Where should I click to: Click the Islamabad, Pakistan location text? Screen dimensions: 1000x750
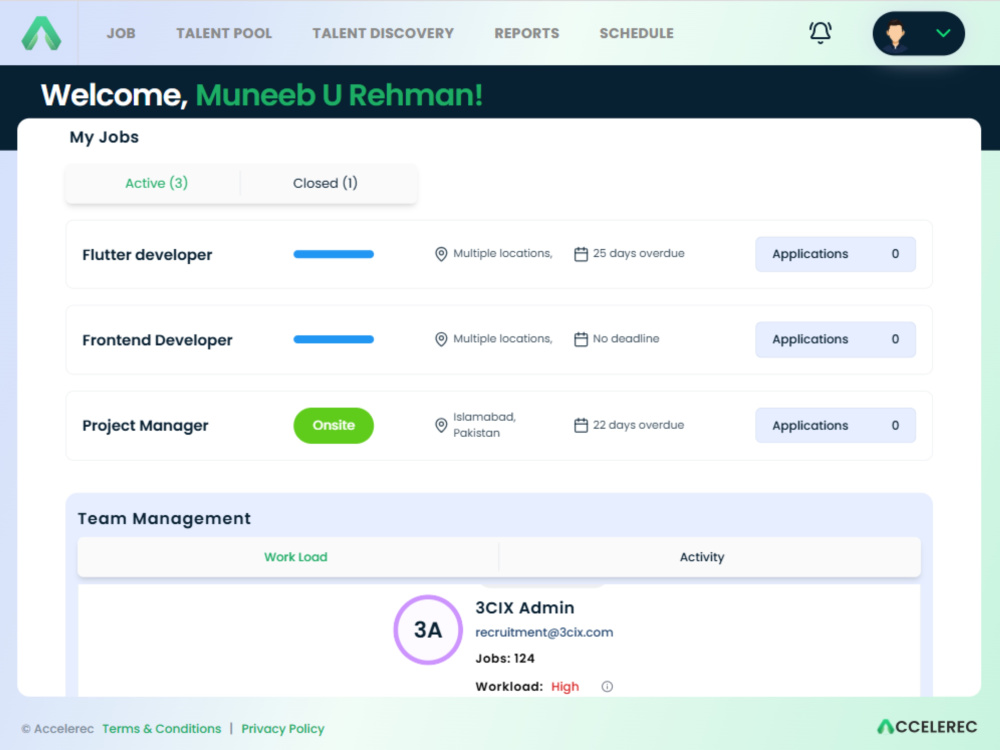[x=485, y=425]
